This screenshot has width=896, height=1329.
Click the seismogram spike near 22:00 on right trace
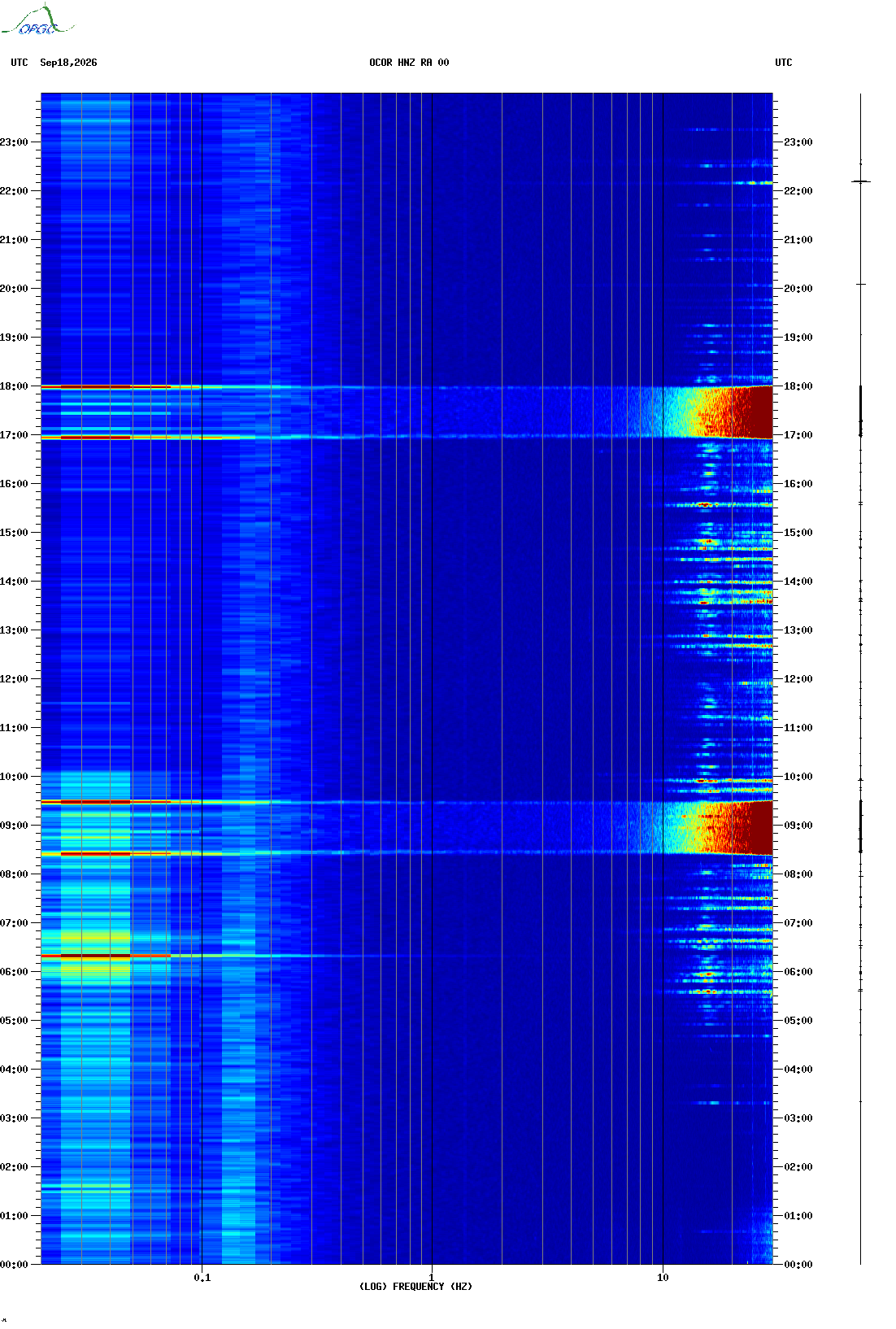tap(861, 181)
